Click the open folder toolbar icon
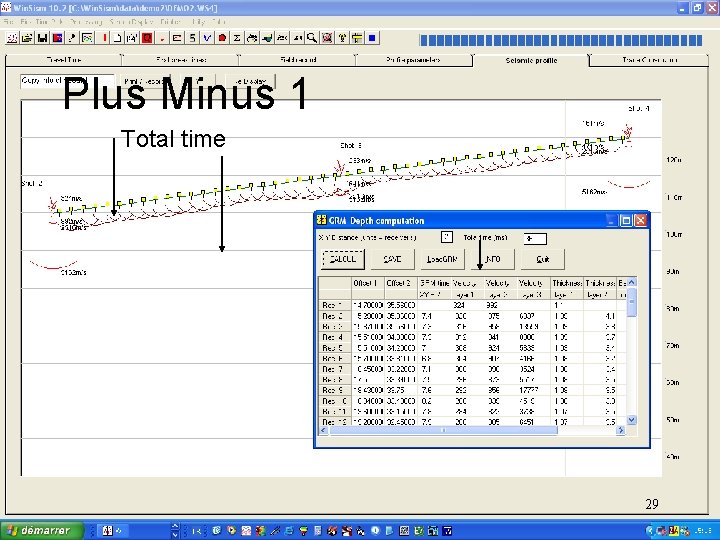This screenshot has height=540, width=720. 27,38
